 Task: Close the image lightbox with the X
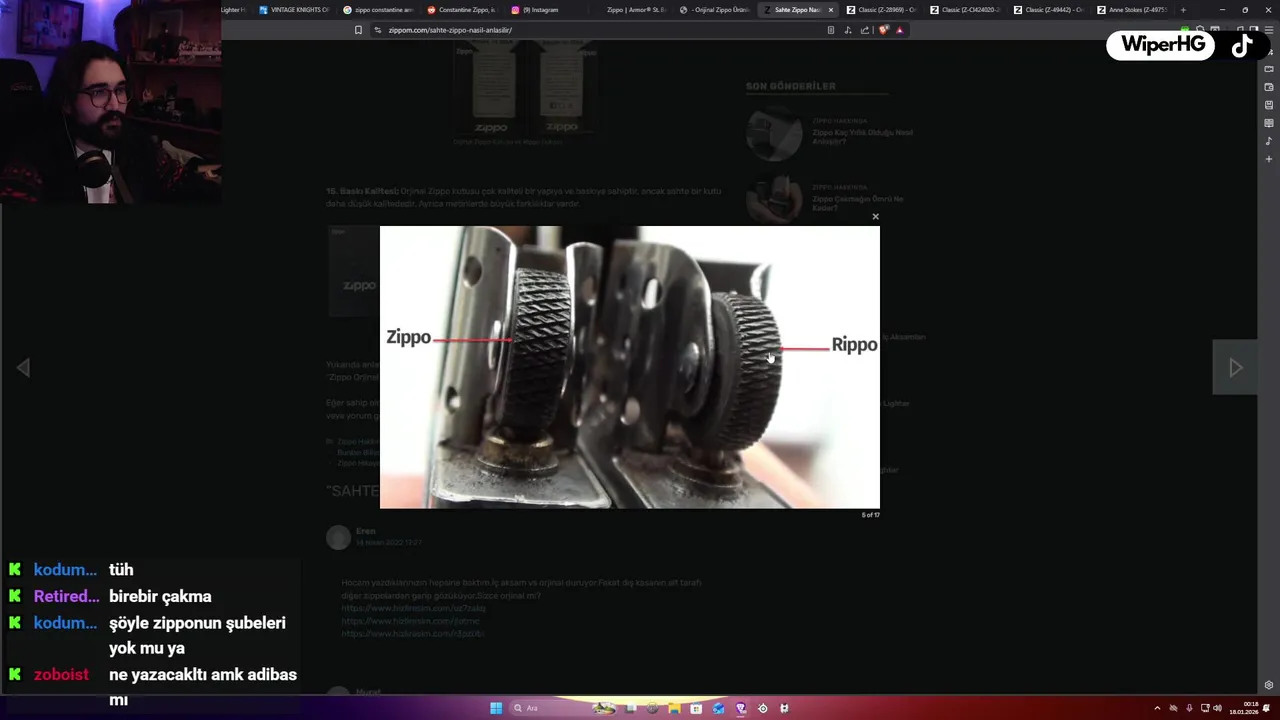click(x=875, y=216)
